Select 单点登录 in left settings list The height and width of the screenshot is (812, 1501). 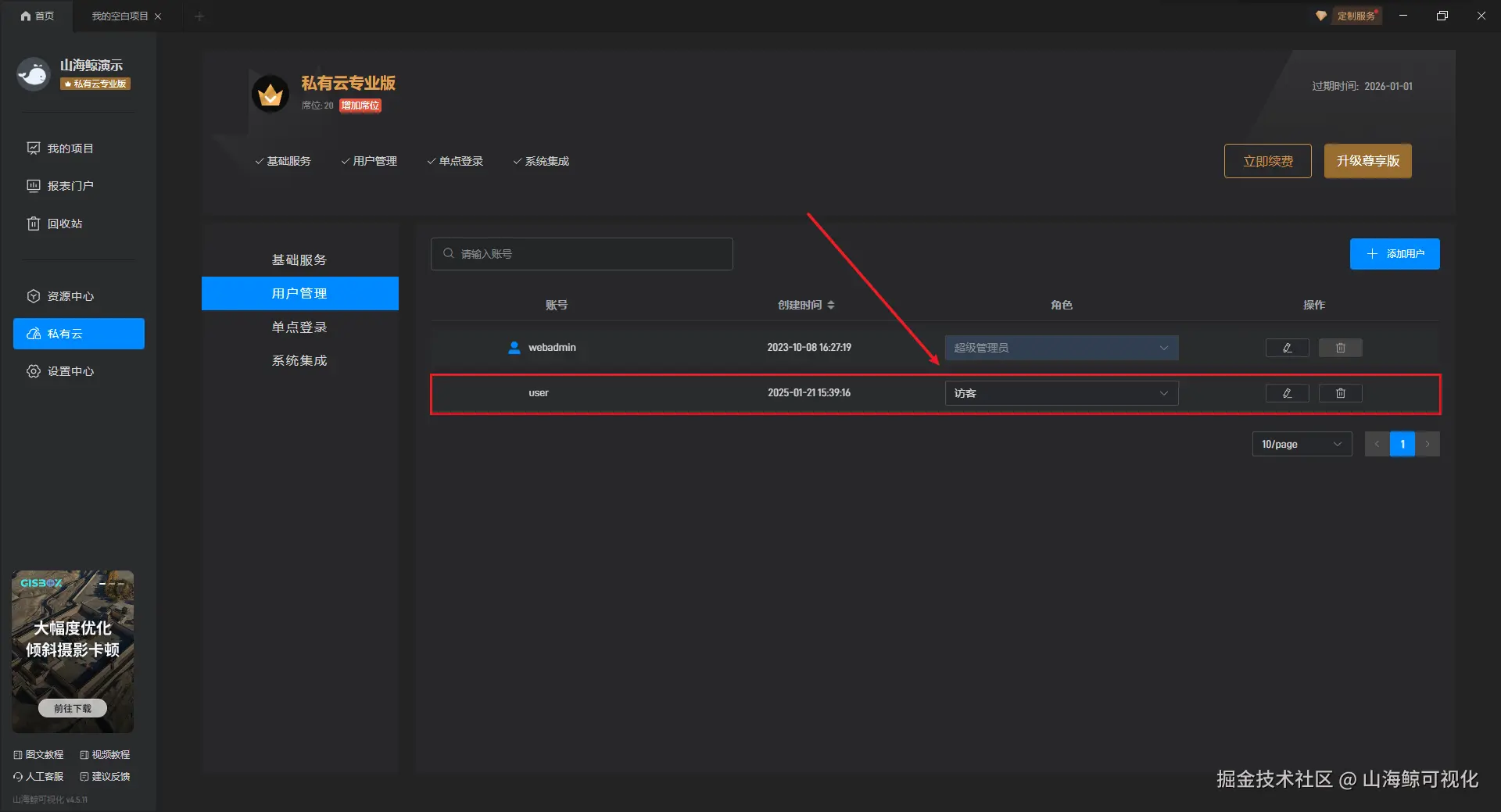click(300, 327)
